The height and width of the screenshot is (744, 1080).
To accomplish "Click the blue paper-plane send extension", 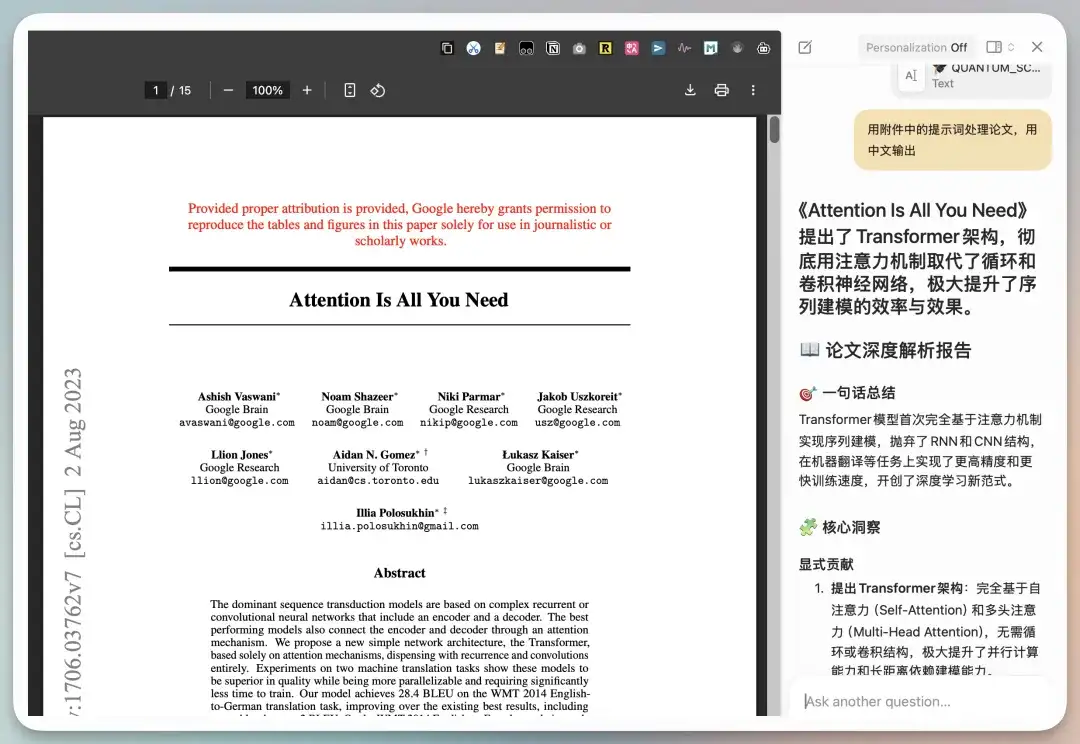I will pos(658,48).
